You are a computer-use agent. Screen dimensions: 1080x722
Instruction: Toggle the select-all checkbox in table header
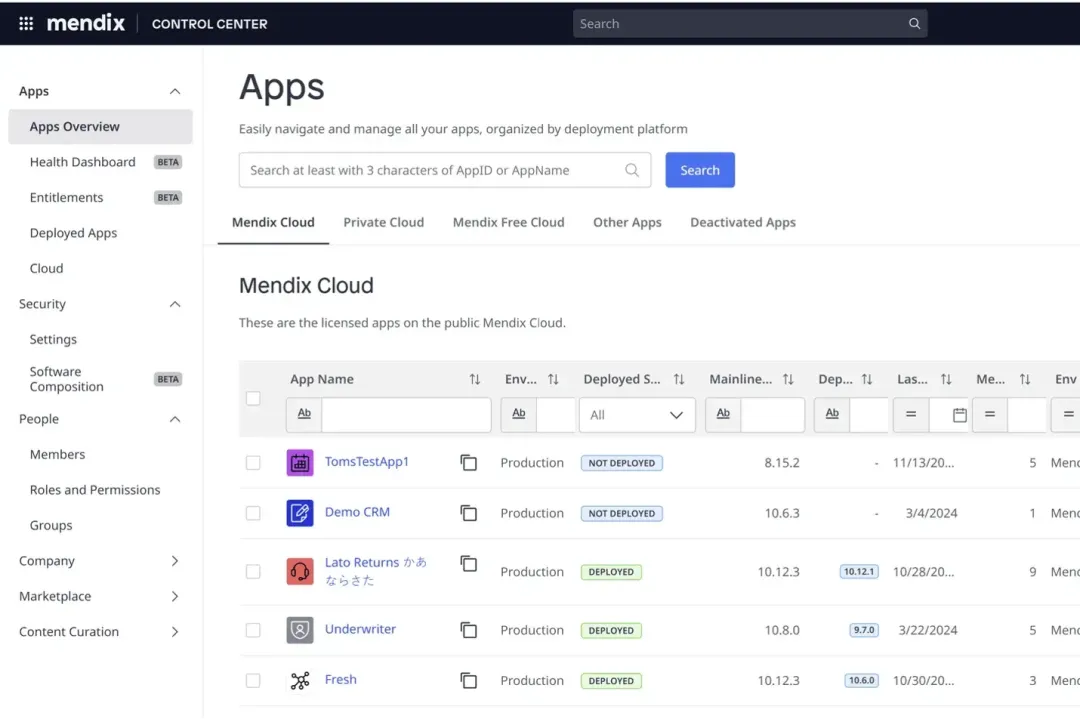tap(253, 398)
